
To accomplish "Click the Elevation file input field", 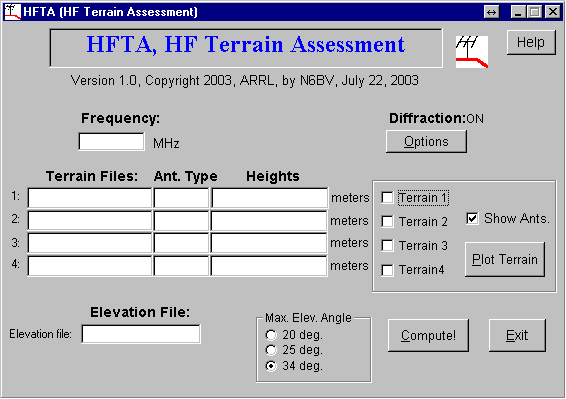I will pyautogui.click(x=141, y=334).
